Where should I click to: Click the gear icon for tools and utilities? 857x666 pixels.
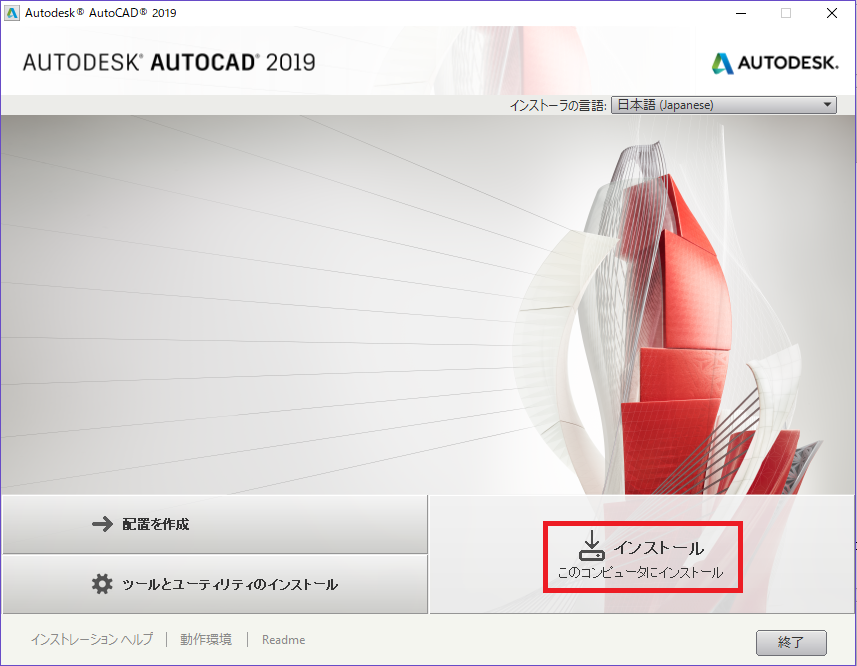102,584
